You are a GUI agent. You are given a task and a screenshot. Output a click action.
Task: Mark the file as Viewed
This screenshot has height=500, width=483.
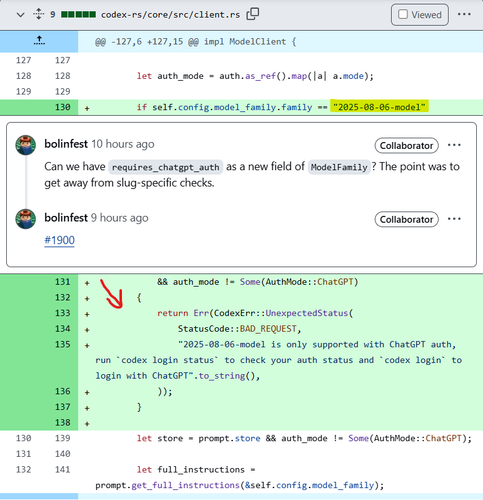(420, 15)
